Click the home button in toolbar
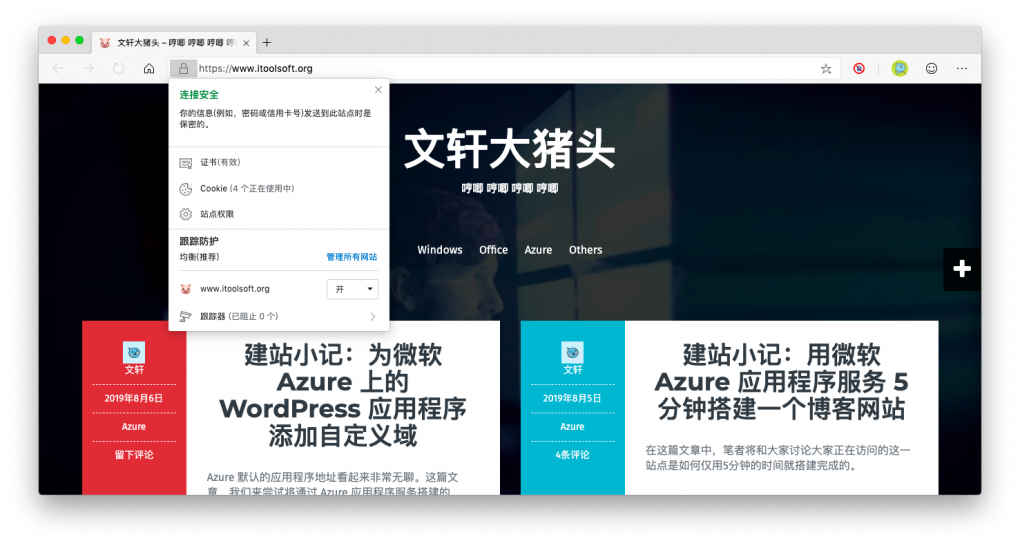Screen dimensions: 1020x546 (x=149, y=69)
